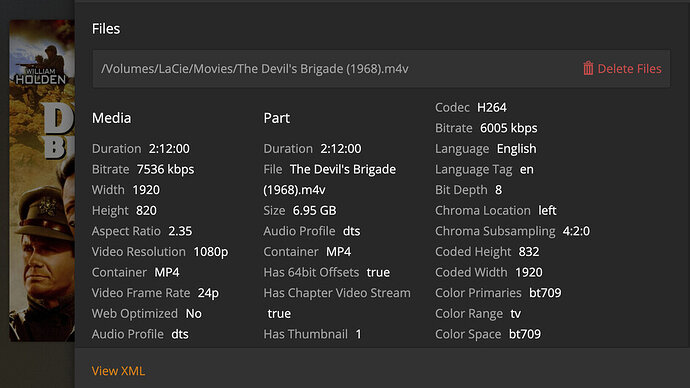Click the Files heading
This screenshot has width=690, height=388.
(x=106, y=29)
